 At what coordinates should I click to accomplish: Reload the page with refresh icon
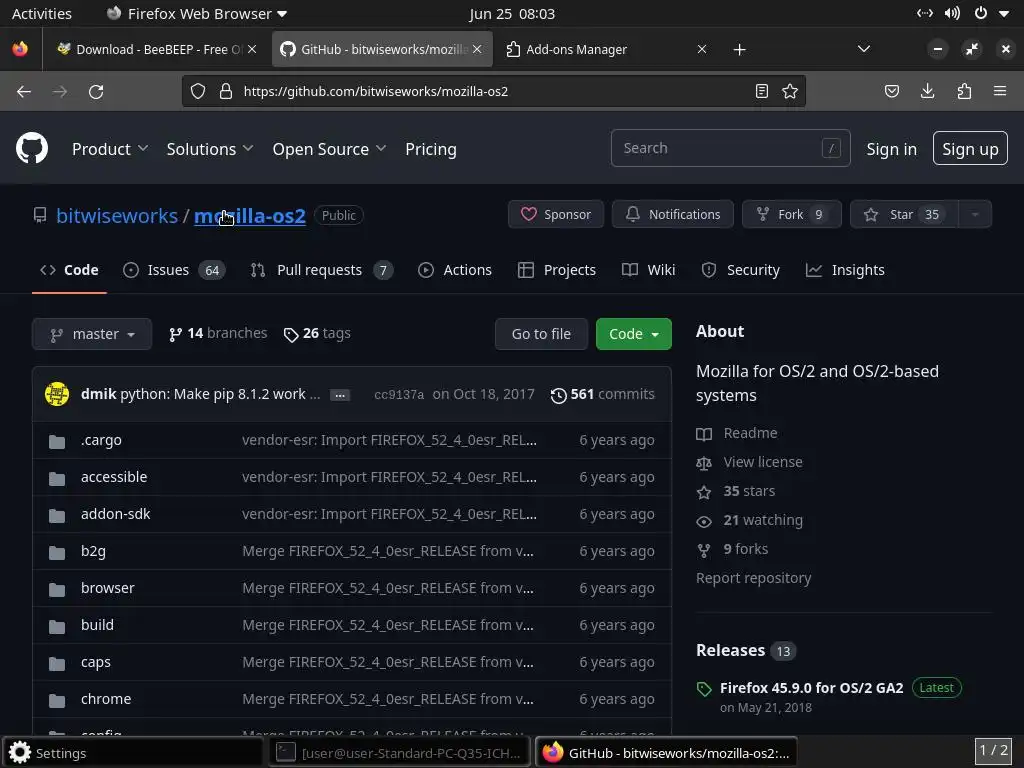(x=96, y=91)
